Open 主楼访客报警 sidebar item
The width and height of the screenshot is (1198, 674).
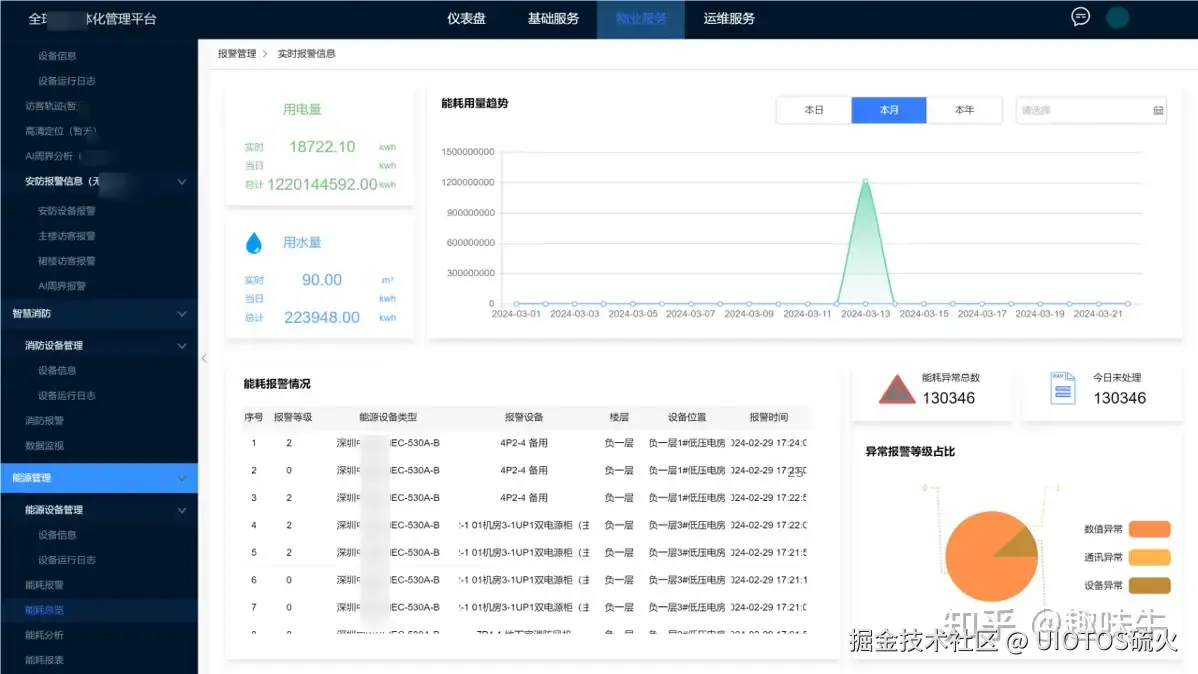(x=66, y=236)
